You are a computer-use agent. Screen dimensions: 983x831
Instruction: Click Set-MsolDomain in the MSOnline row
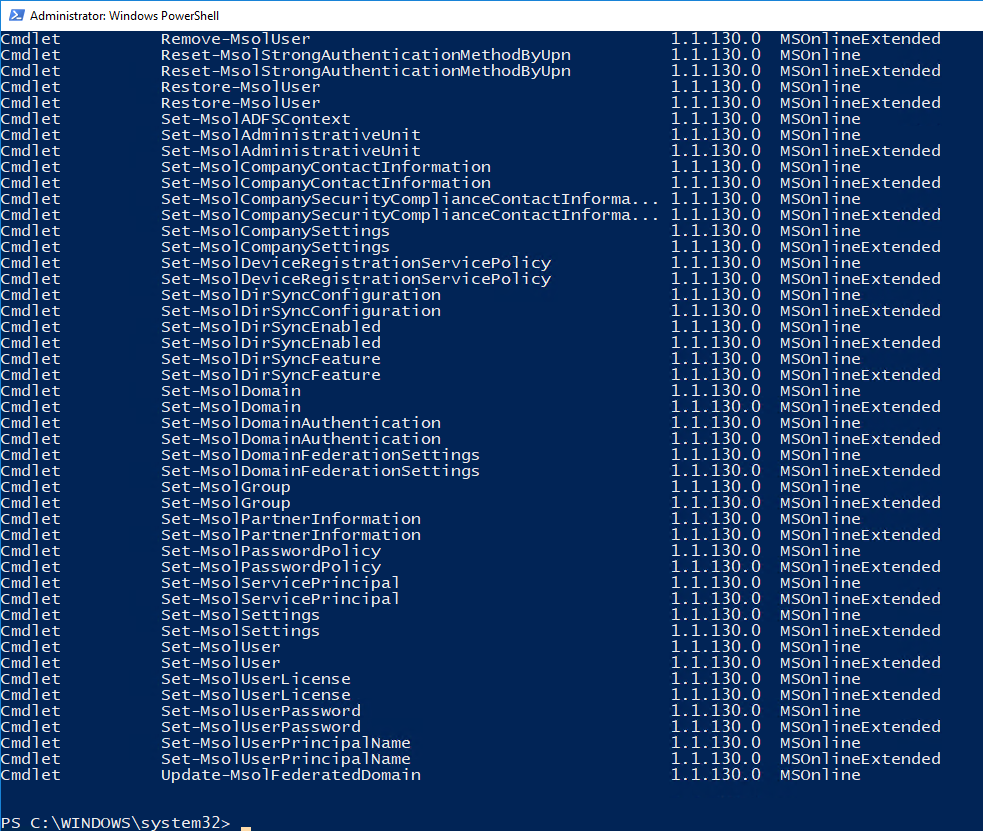click(x=230, y=391)
